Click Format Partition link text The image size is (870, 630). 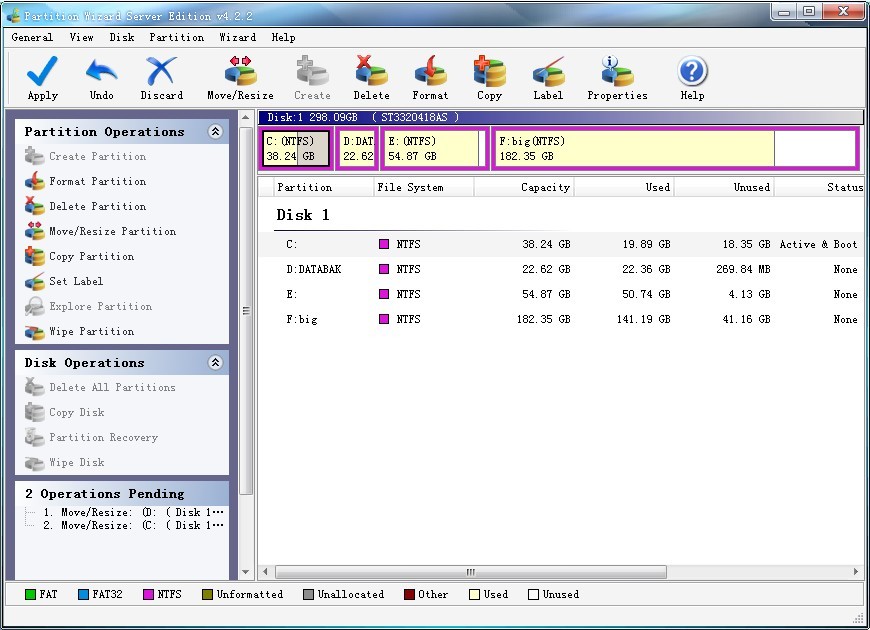click(x=98, y=181)
